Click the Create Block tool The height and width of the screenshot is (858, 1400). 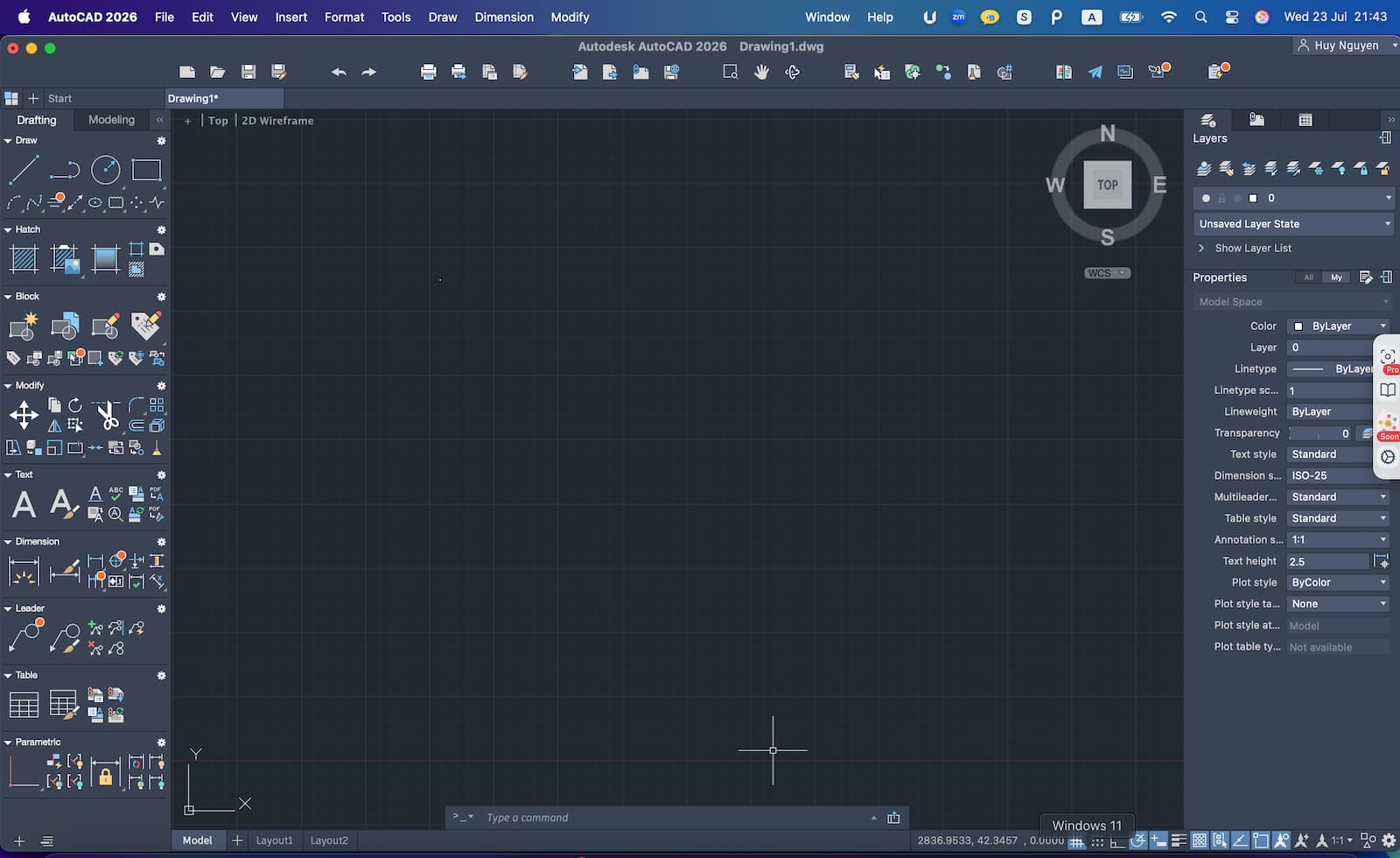click(x=24, y=326)
